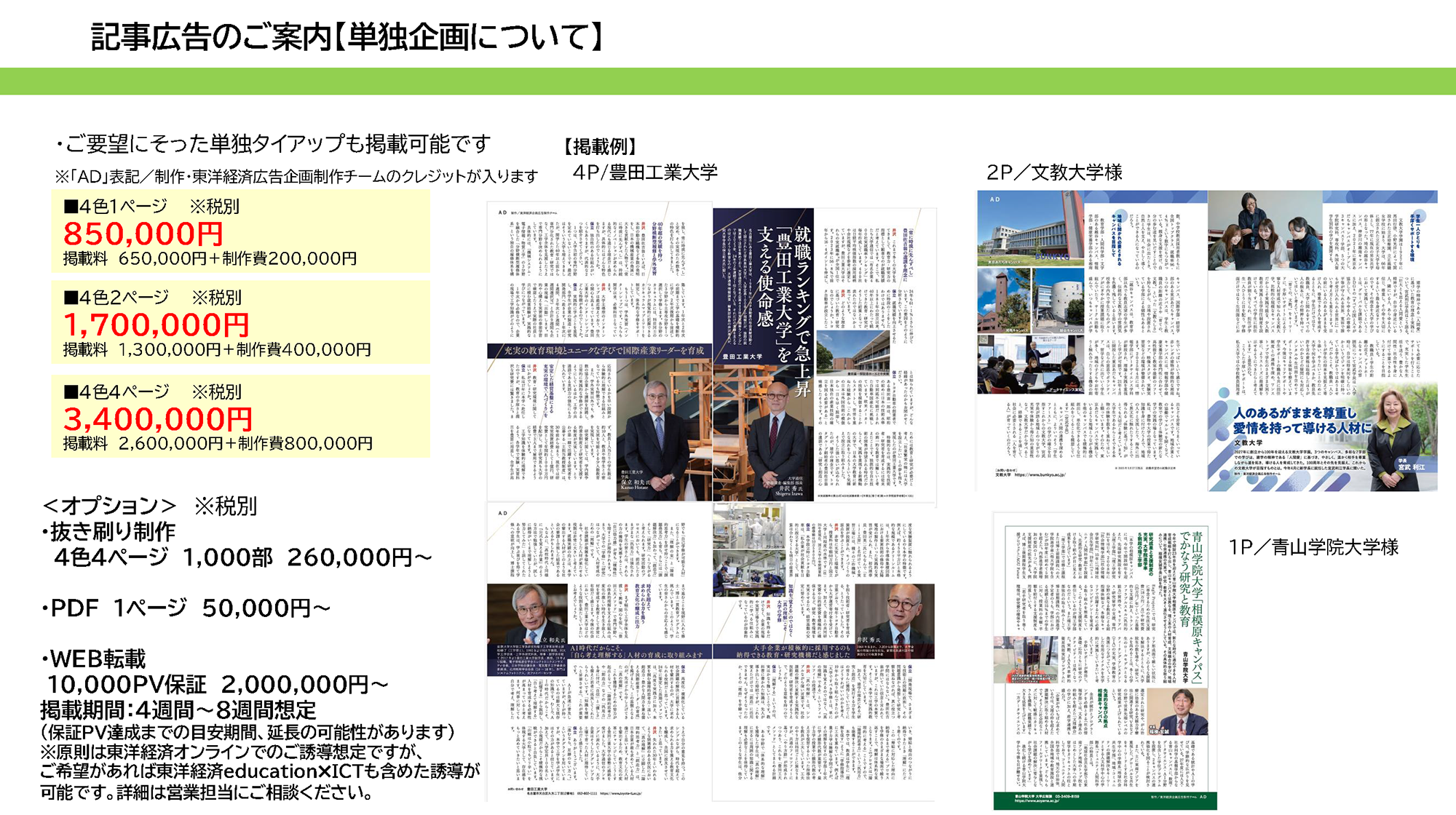The height and width of the screenshot is (815, 1456).
Task: Click 掲載期間:4週間~8週間想定 line
Action: [x=178, y=709]
